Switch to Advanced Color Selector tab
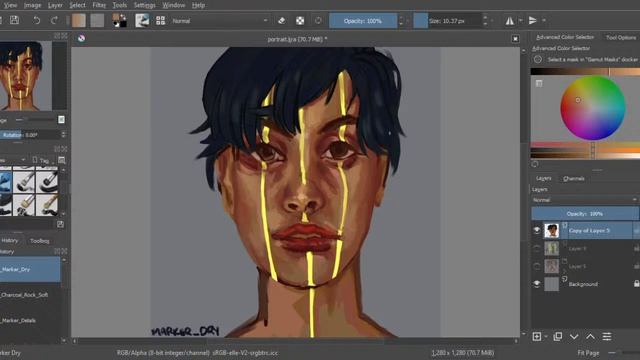Viewport: 640px width, 360px height. point(565,37)
